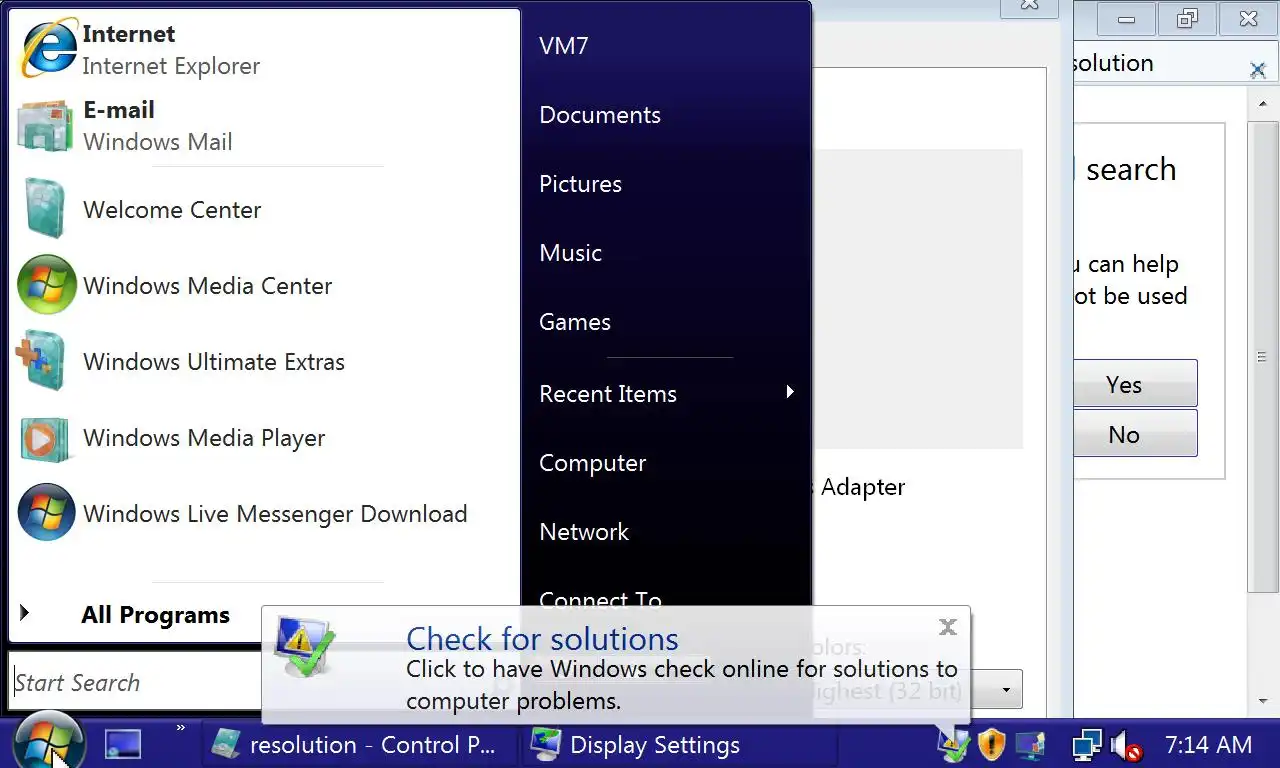The height and width of the screenshot is (768, 1280).
Task: Open Windows Live Messenger Download
Action: pos(265,513)
